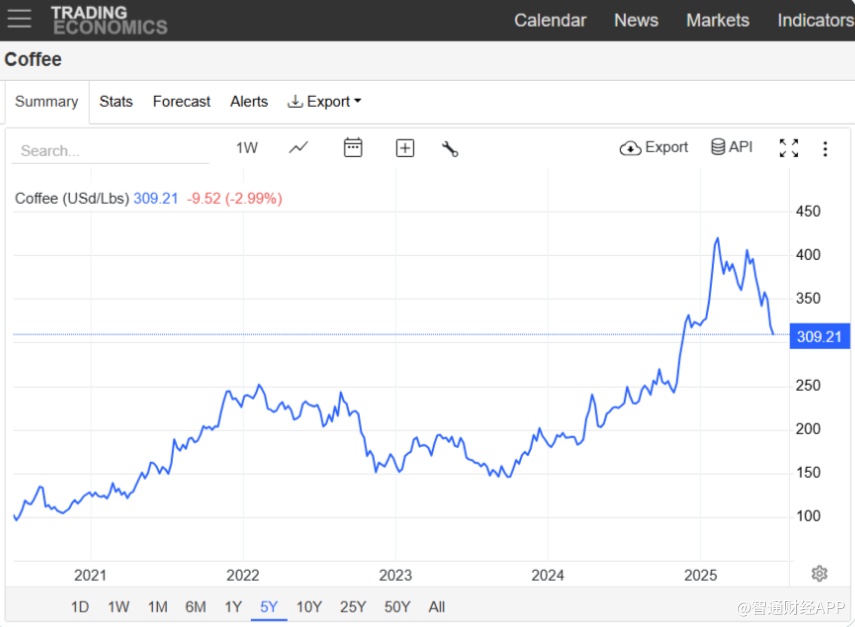Switch to the Stats tab
855x627 pixels.
click(x=116, y=101)
